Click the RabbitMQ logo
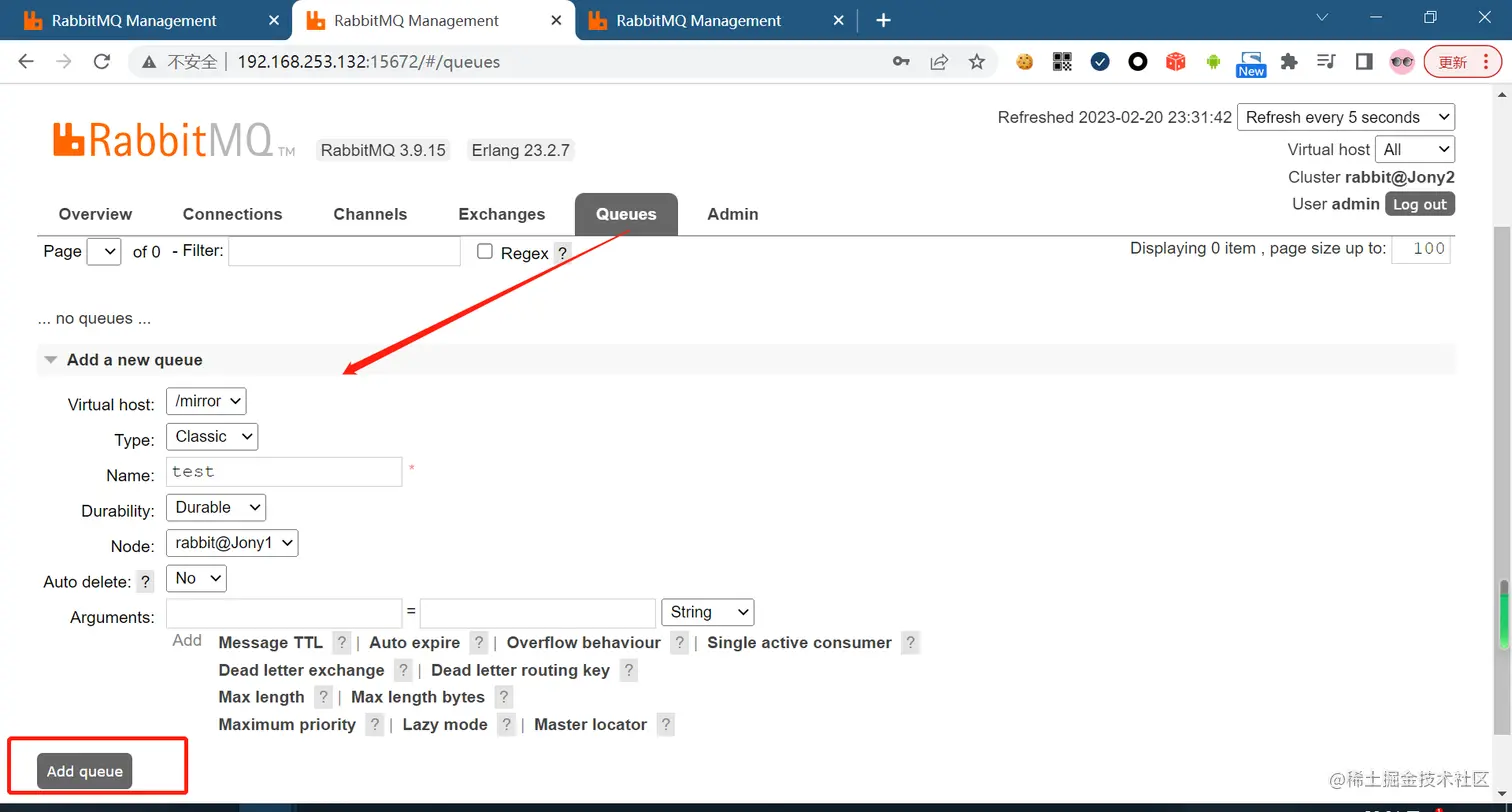 coord(174,139)
